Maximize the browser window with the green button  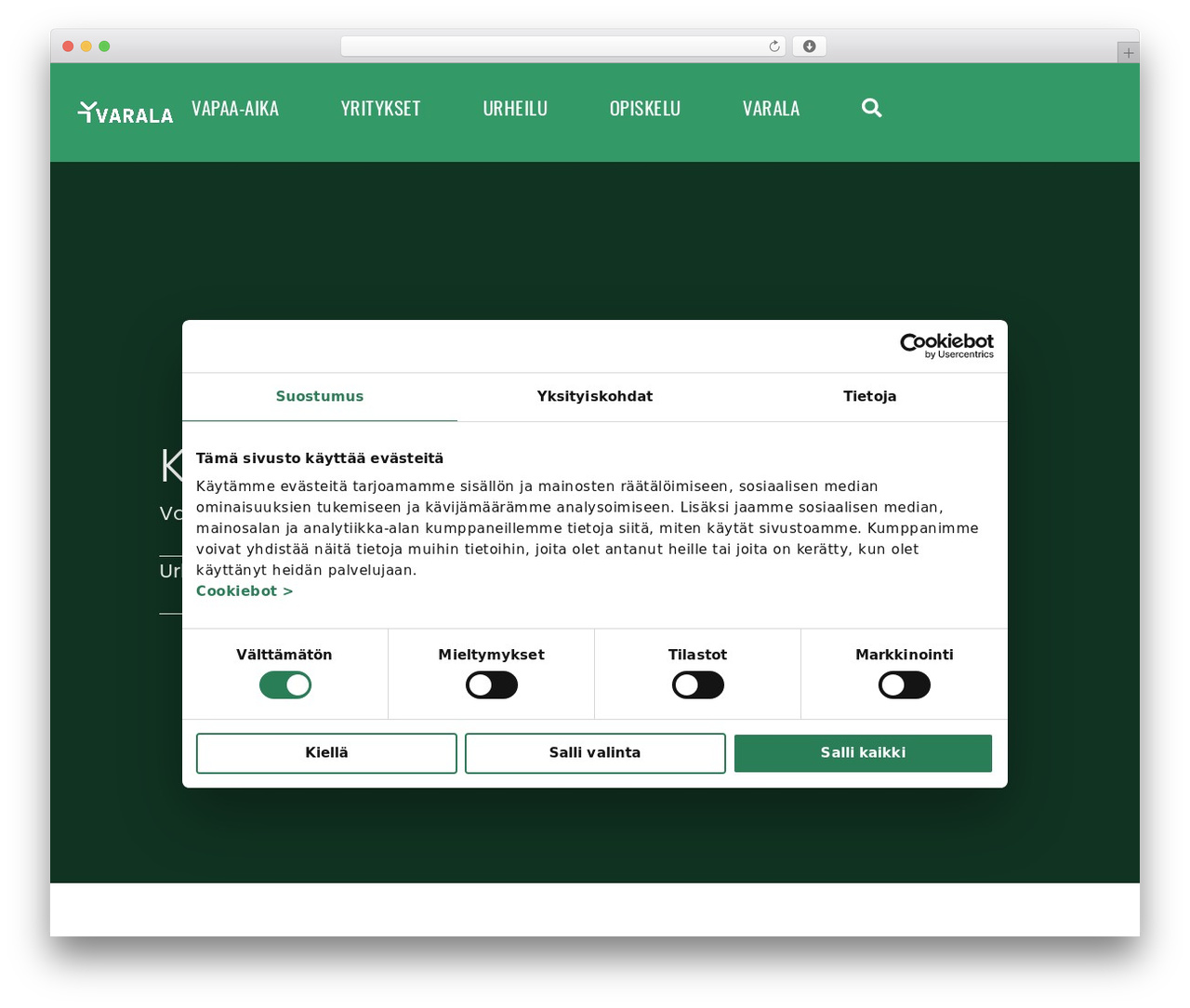(x=104, y=46)
